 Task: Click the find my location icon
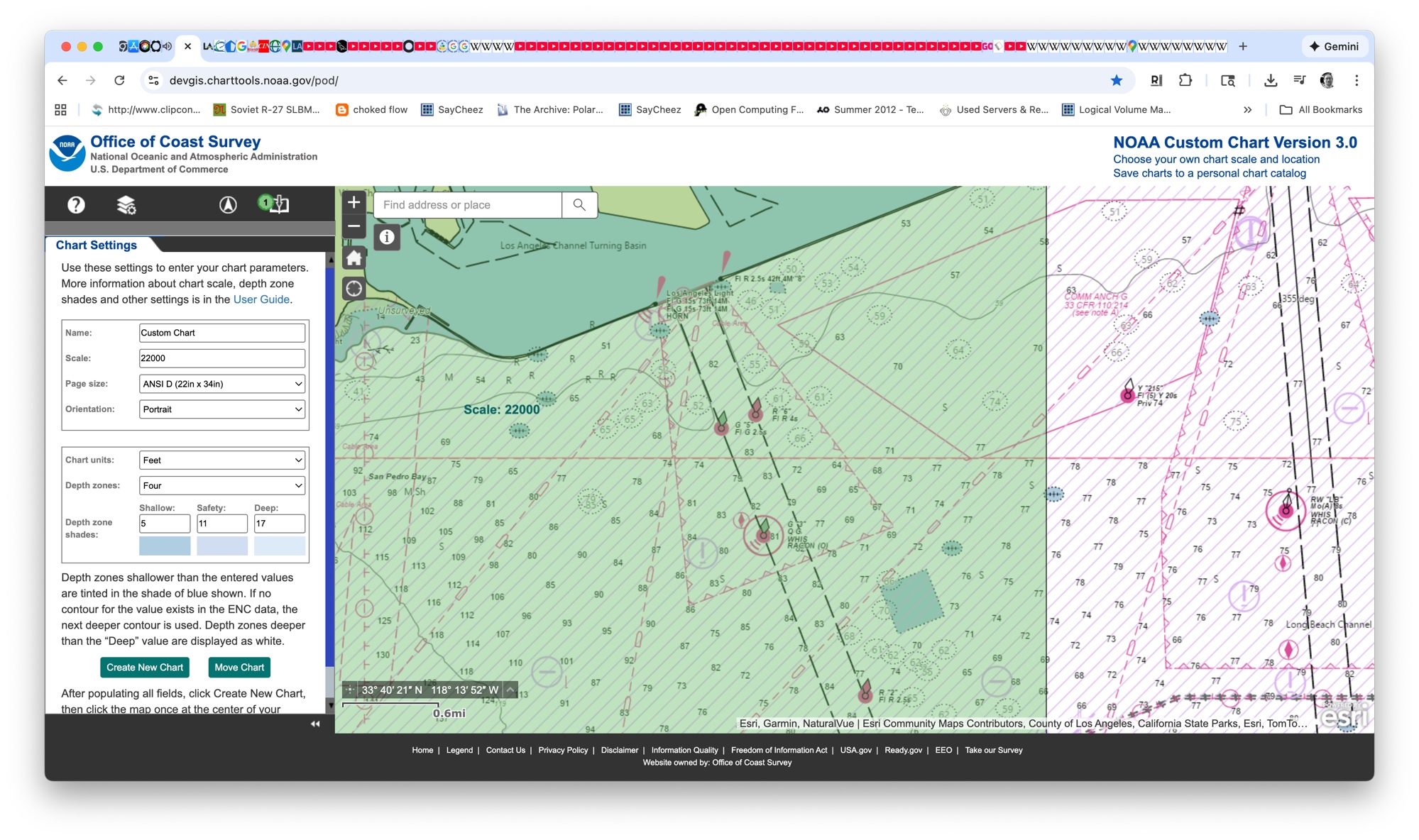tap(354, 289)
